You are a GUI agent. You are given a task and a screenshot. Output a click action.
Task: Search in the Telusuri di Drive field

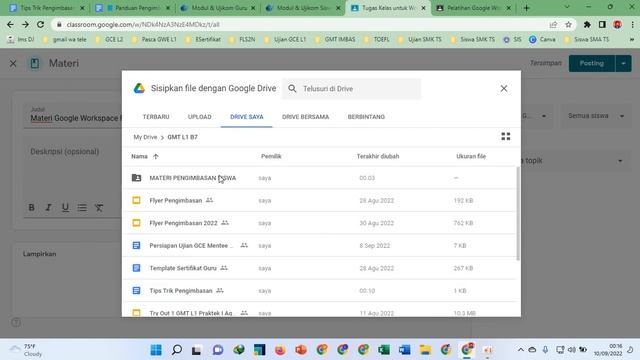point(351,89)
